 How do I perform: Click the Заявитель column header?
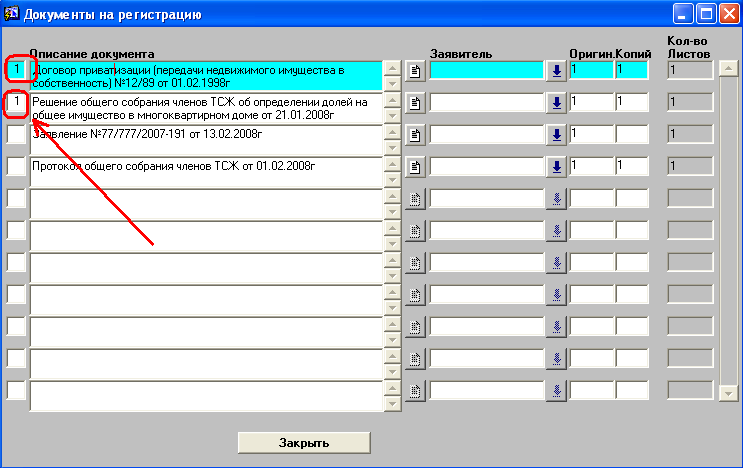pos(461,54)
